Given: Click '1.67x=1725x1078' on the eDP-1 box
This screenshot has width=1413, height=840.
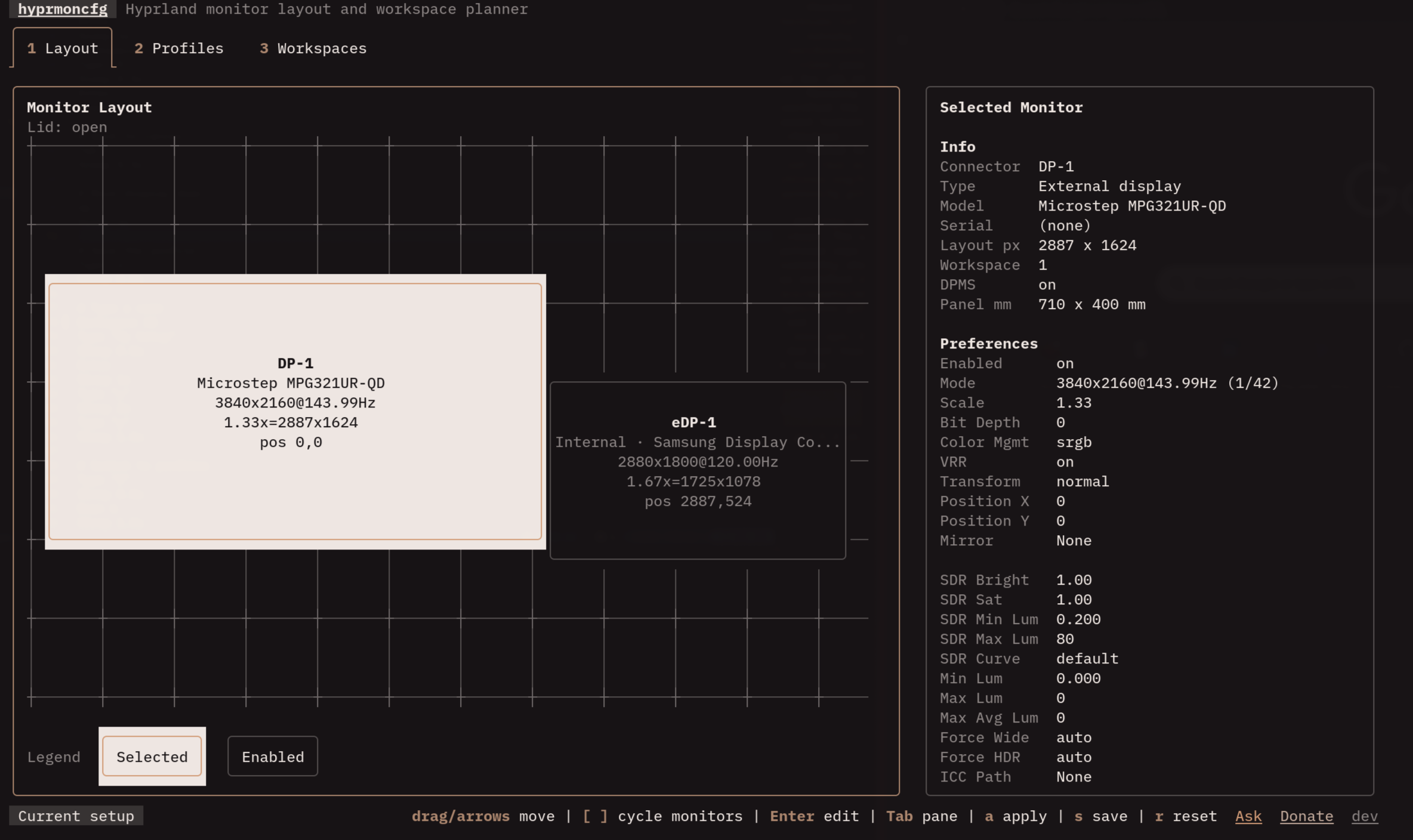Looking at the screenshot, I should coord(693,481).
